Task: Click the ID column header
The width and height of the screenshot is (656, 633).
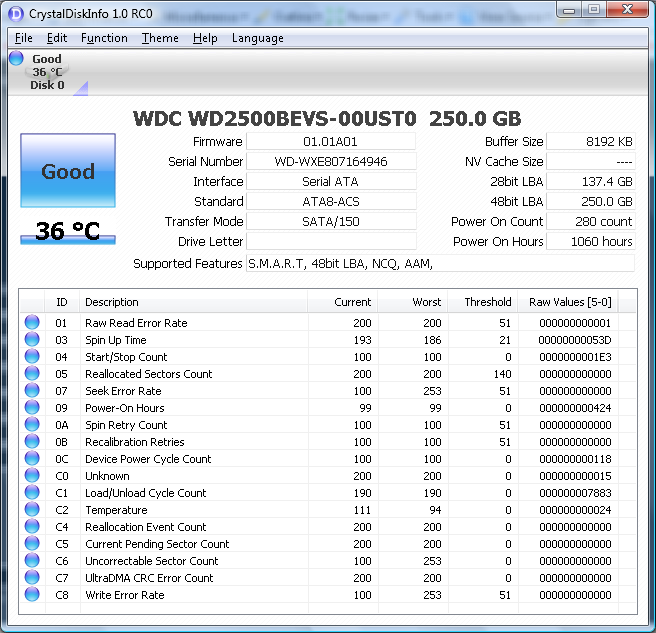Action: (62, 302)
